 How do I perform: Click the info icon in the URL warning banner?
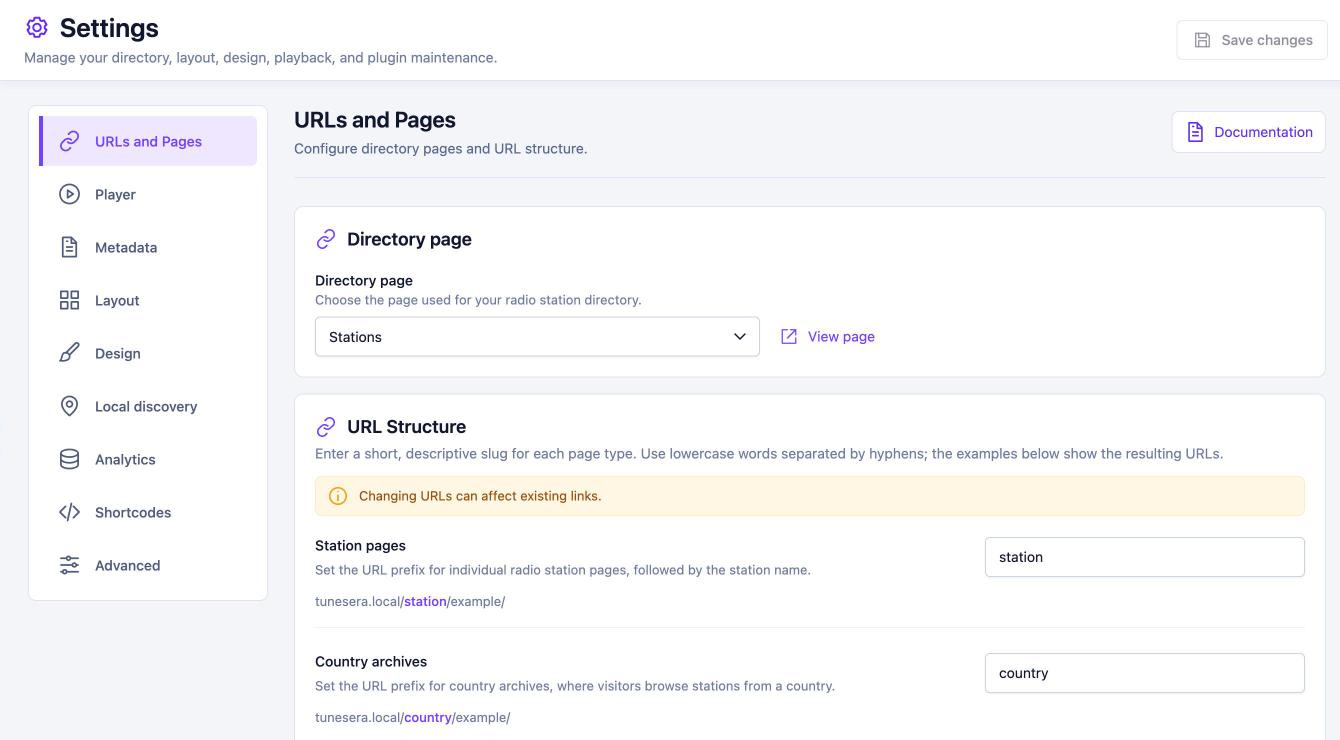tap(338, 496)
